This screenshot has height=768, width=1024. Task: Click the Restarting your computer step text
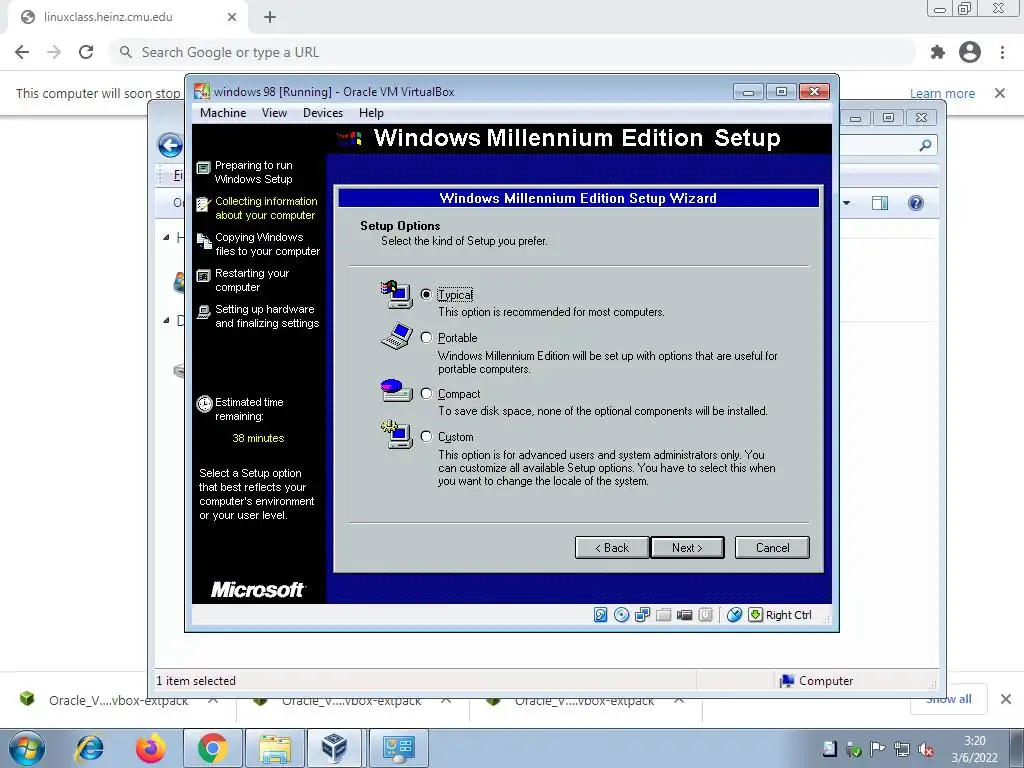252,280
